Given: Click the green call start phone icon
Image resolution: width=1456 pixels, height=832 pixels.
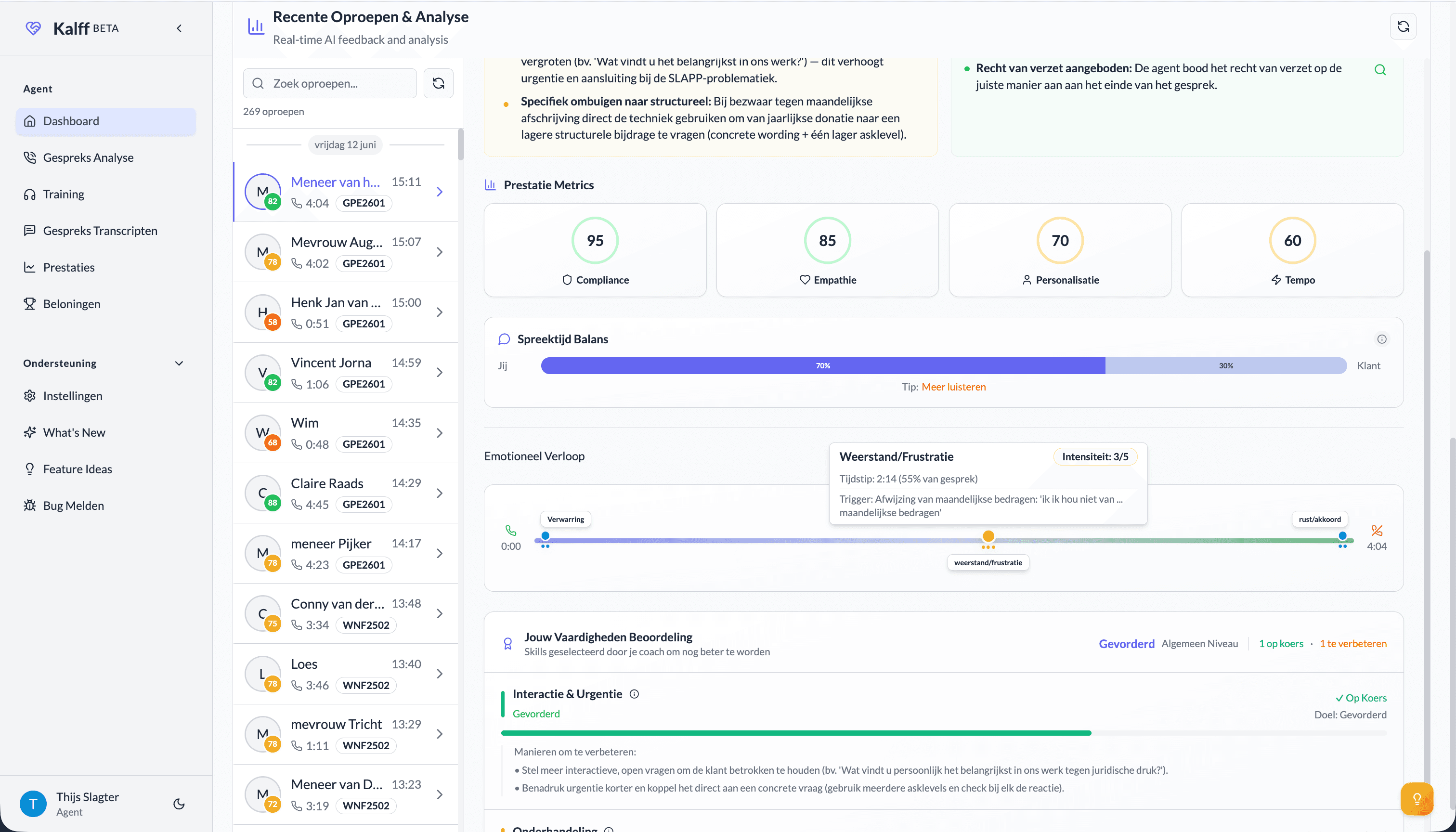Looking at the screenshot, I should pyautogui.click(x=511, y=530).
